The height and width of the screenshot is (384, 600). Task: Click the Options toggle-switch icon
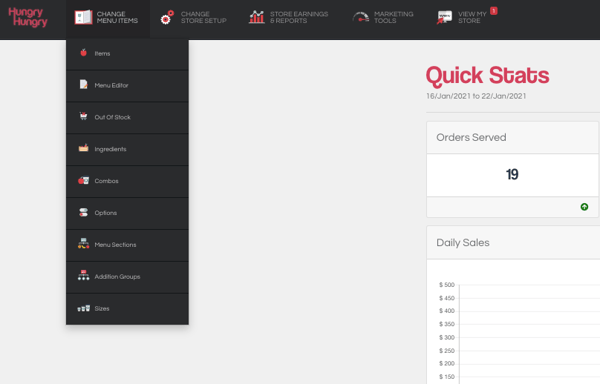click(x=83, y=212)
